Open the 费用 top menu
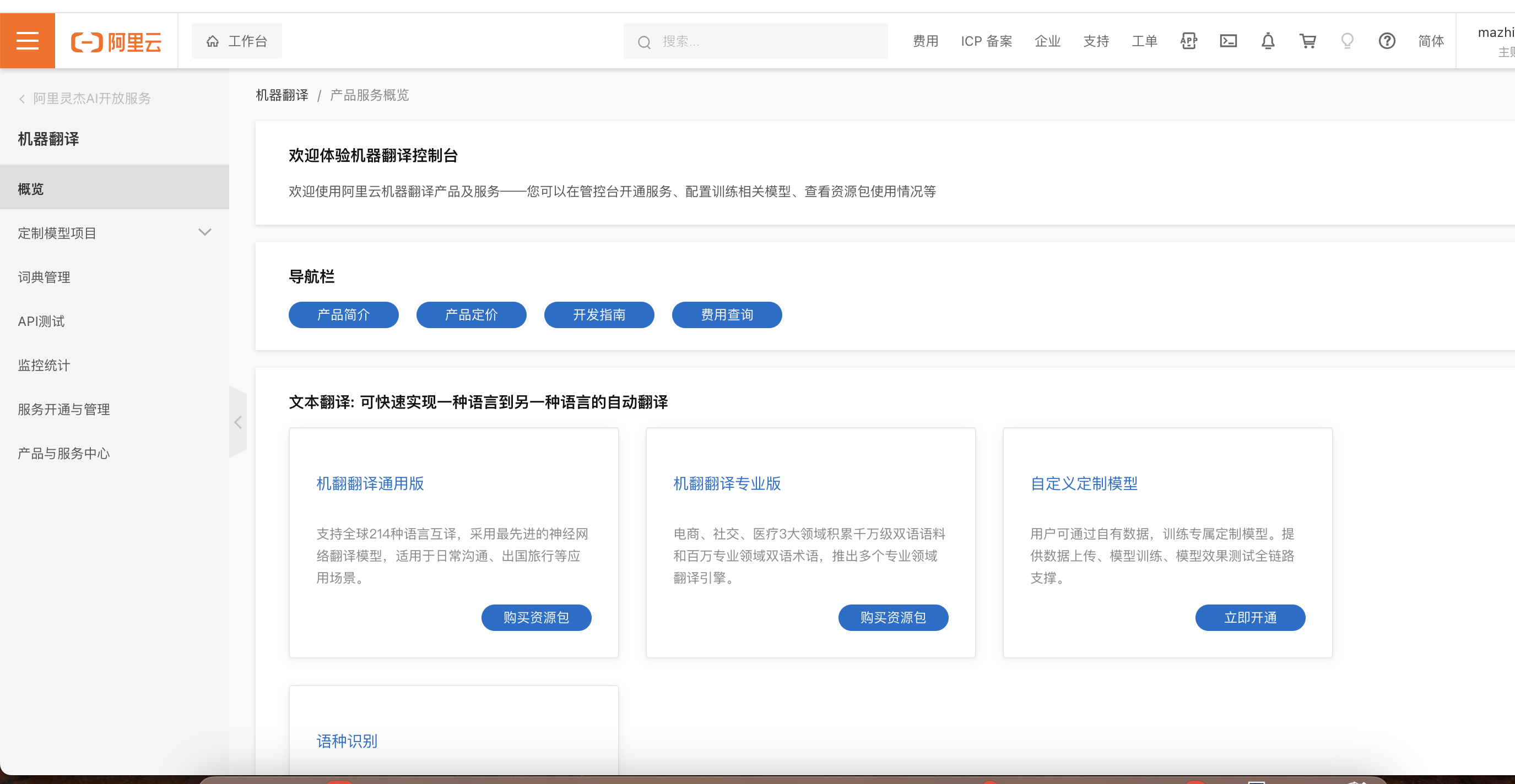Viewport: 1515px width, 784px height. tap(925, 41)
